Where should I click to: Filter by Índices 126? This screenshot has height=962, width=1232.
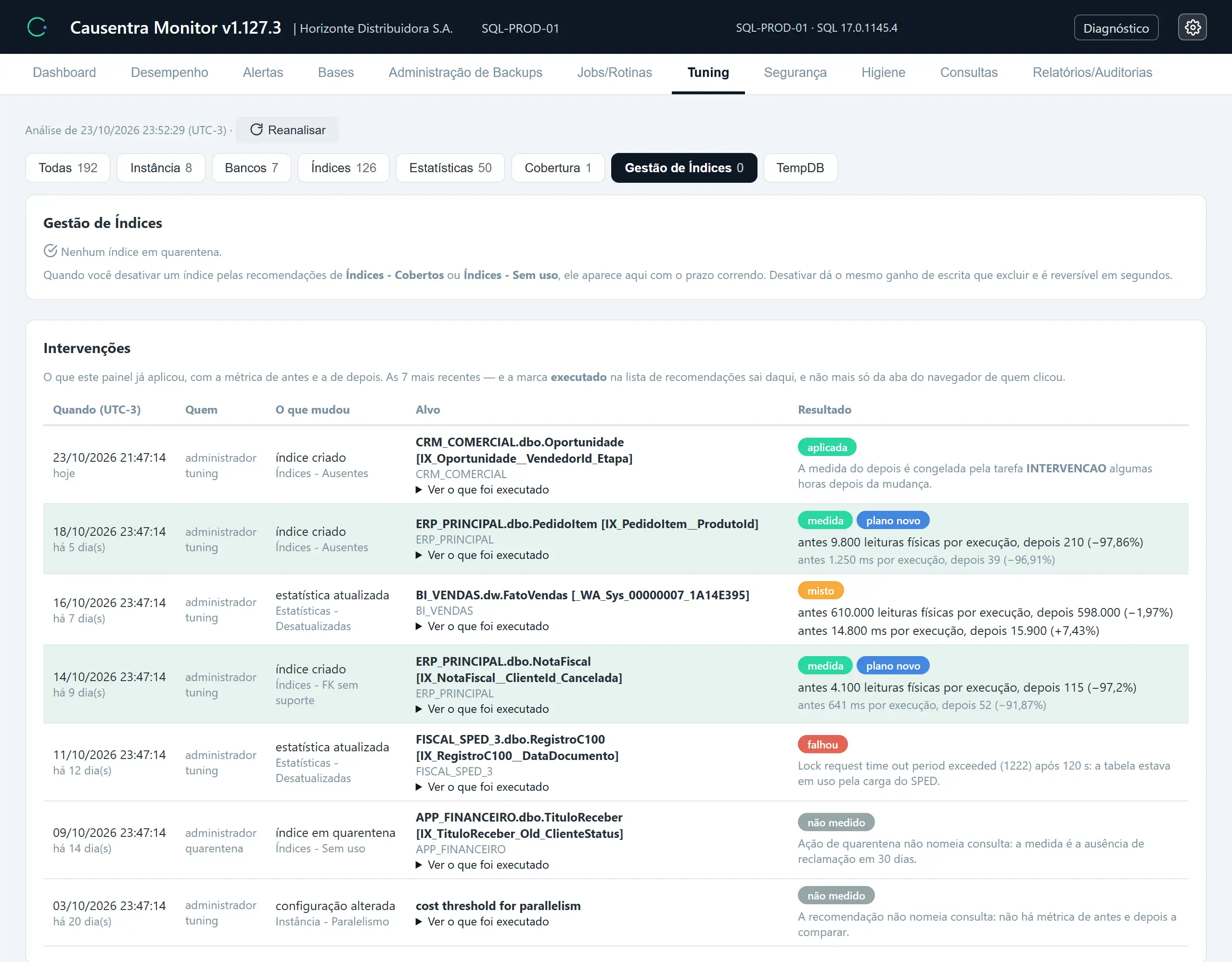click(x=344, y=167)
